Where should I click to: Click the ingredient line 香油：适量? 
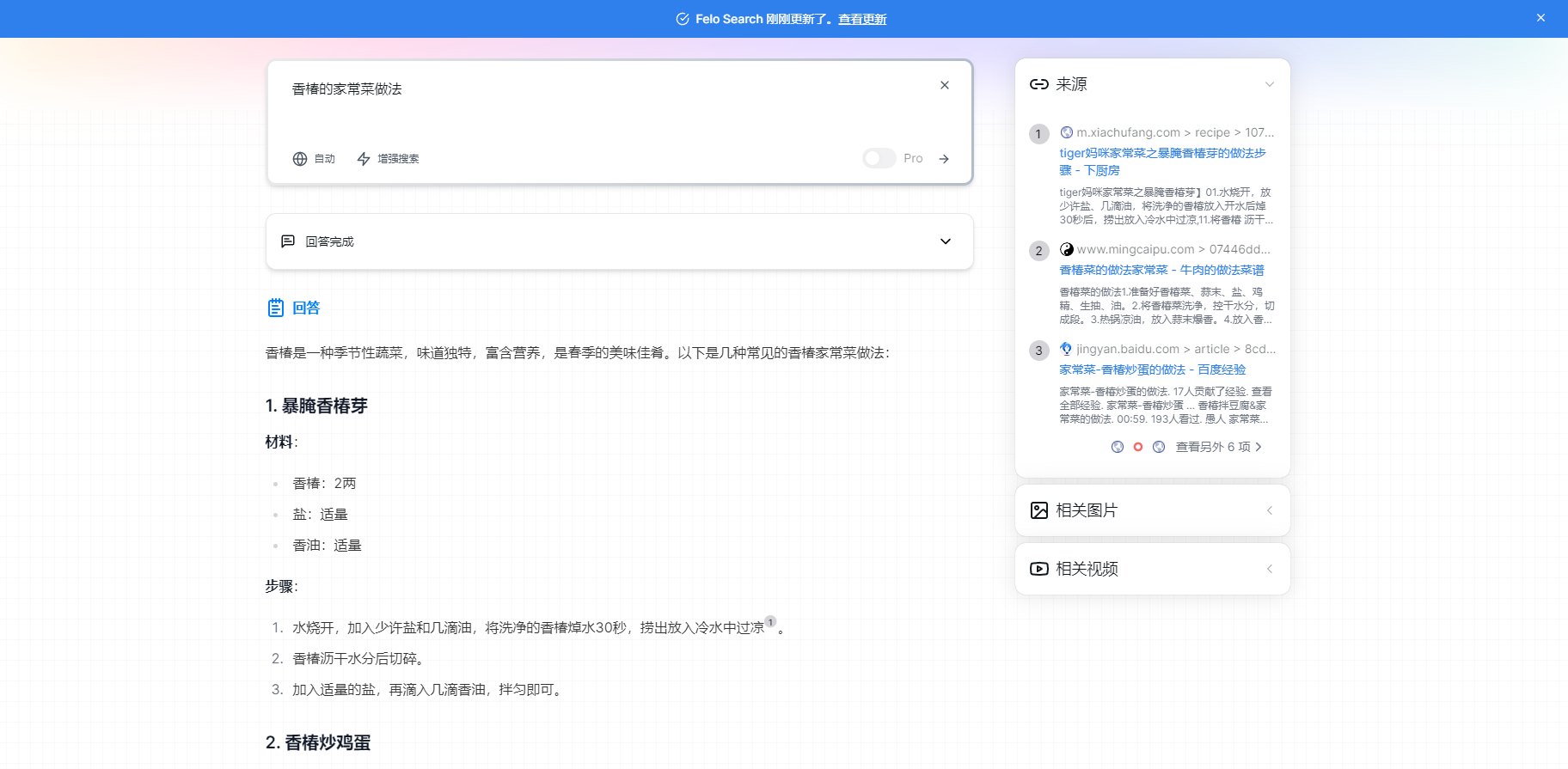pos(327,546)
